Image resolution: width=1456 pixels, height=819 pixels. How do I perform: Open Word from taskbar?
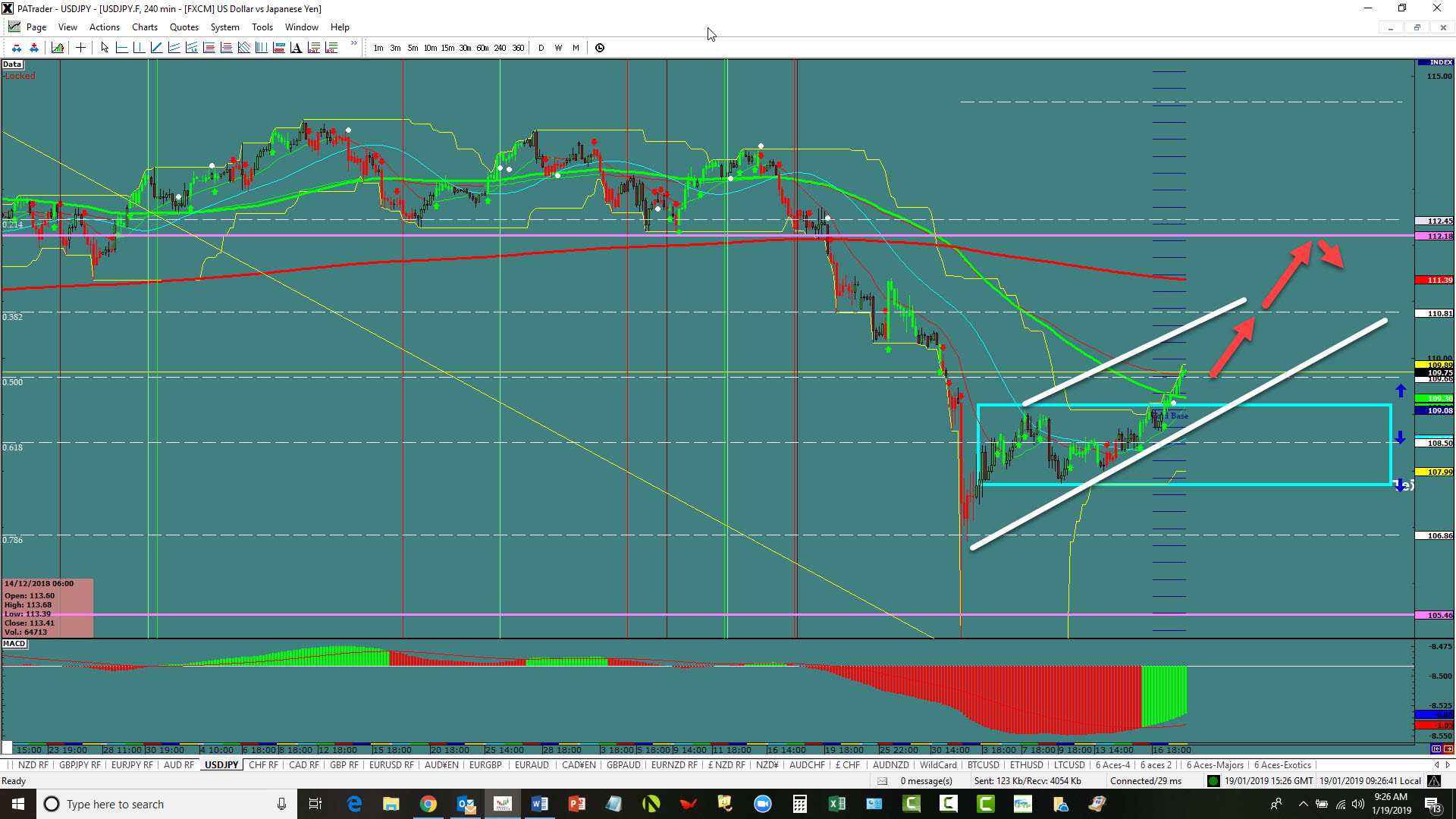tap(540, 804)
